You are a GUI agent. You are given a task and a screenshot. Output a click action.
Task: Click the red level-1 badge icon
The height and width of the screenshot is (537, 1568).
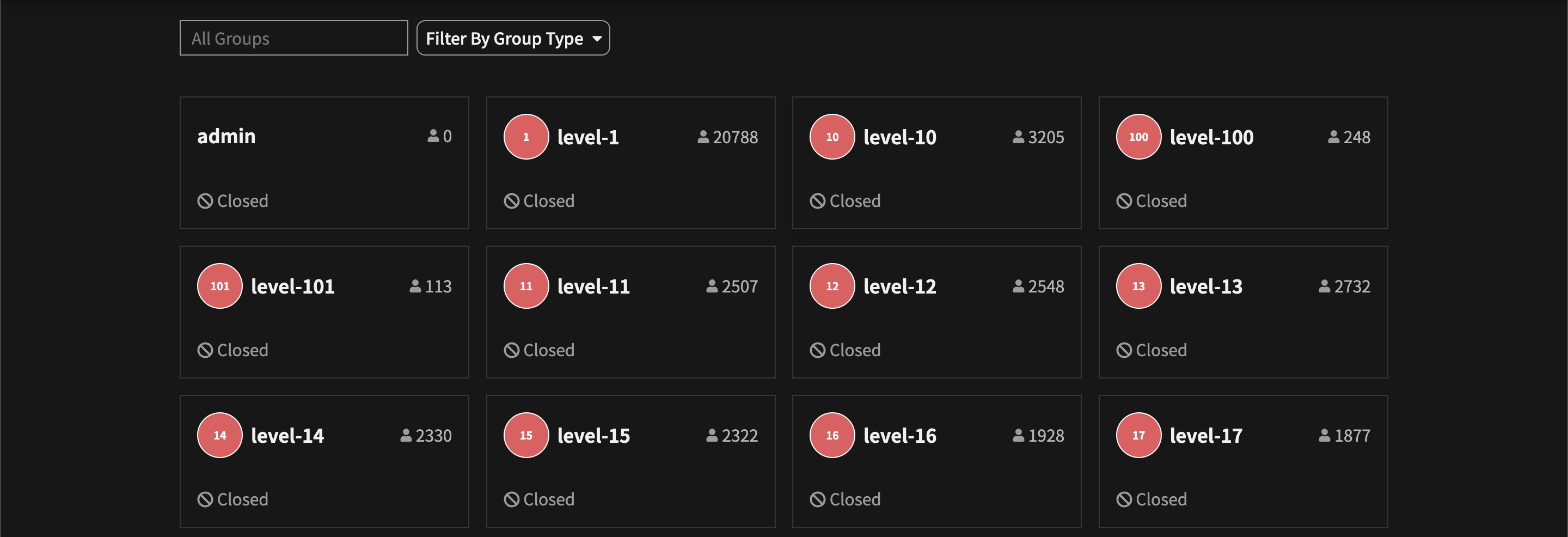pos(526,137)
